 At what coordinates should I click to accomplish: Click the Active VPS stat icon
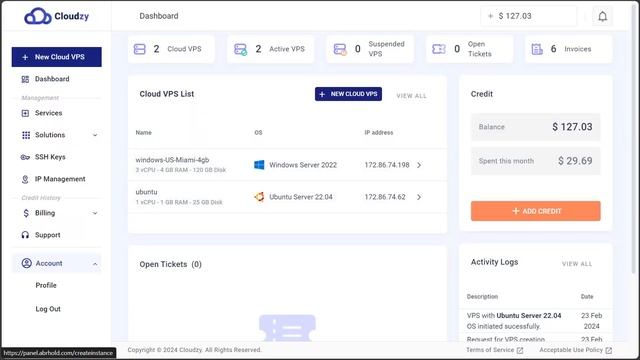coord(240,49)
